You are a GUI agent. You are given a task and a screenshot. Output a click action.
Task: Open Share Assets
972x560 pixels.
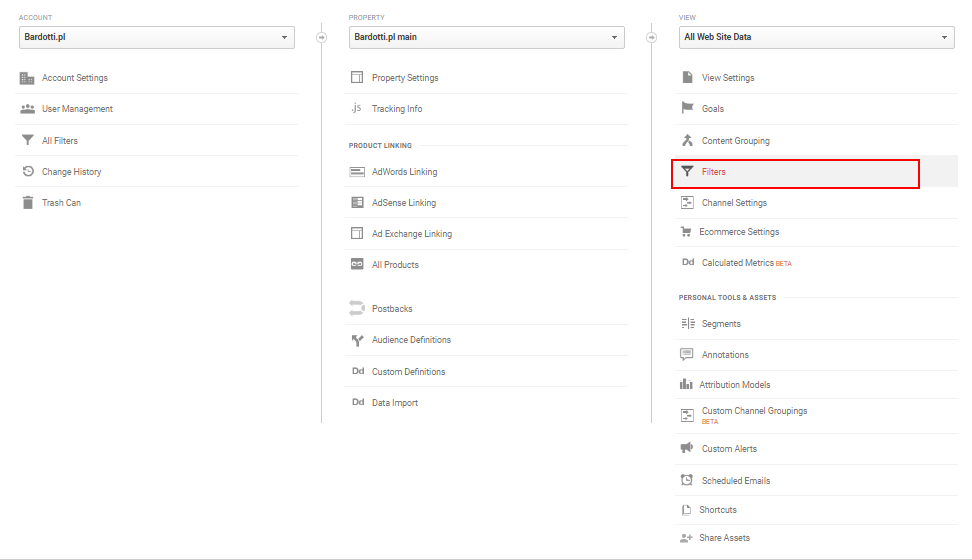(x=724, y=538)
